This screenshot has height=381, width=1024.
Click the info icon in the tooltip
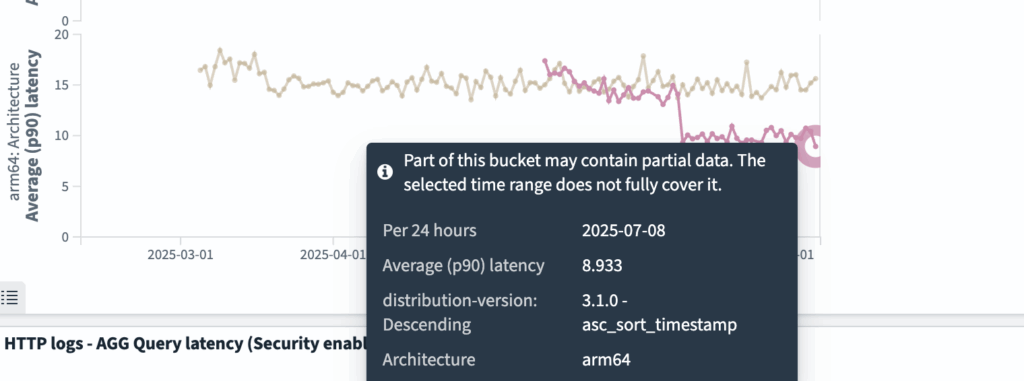click(385, 172)
